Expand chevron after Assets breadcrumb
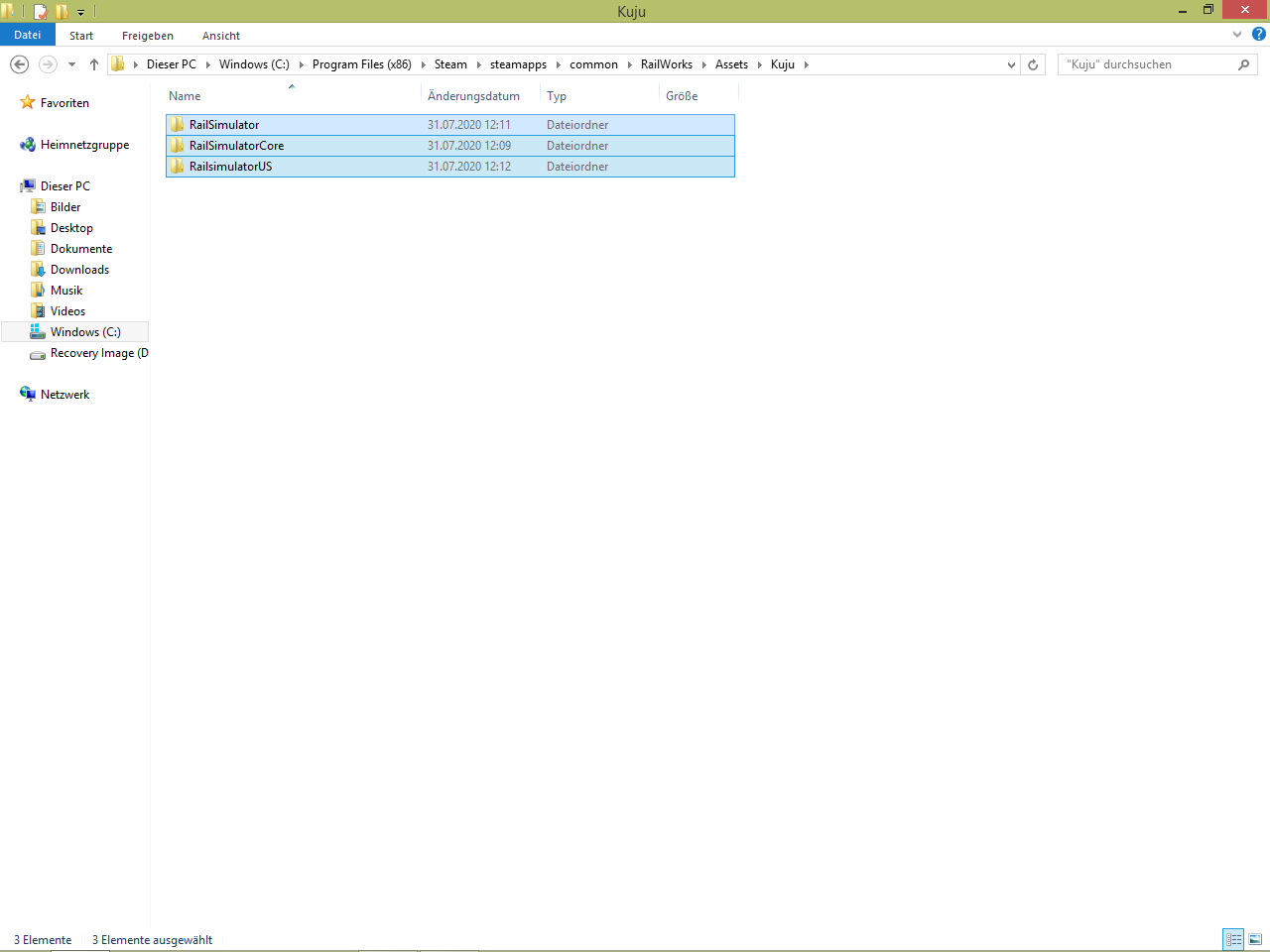This screenshot has height=952, width=1270. click(x=760, y=64)
